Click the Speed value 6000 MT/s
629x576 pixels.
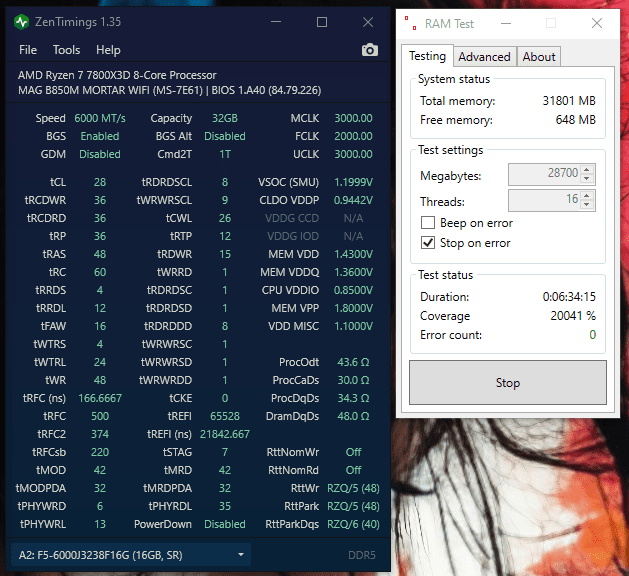point(100,118)
